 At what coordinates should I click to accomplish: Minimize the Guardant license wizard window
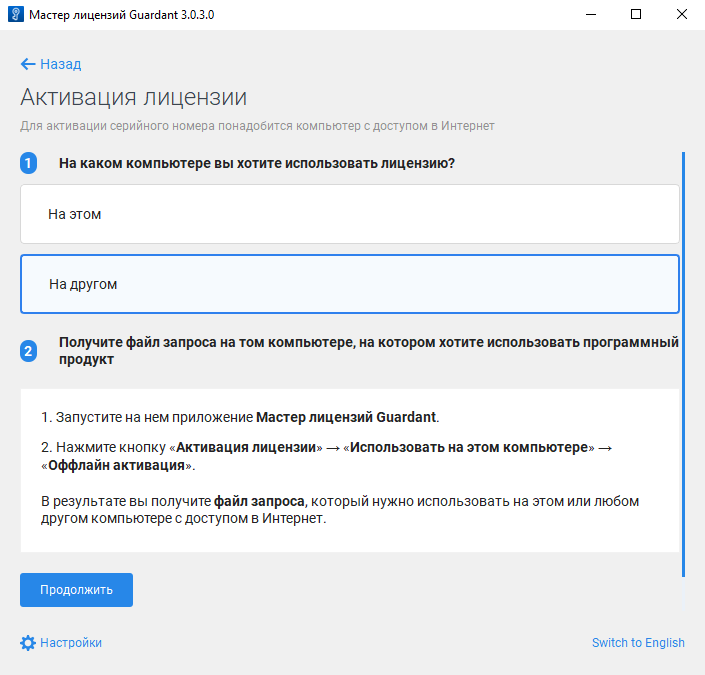click(x=590, y=15)
